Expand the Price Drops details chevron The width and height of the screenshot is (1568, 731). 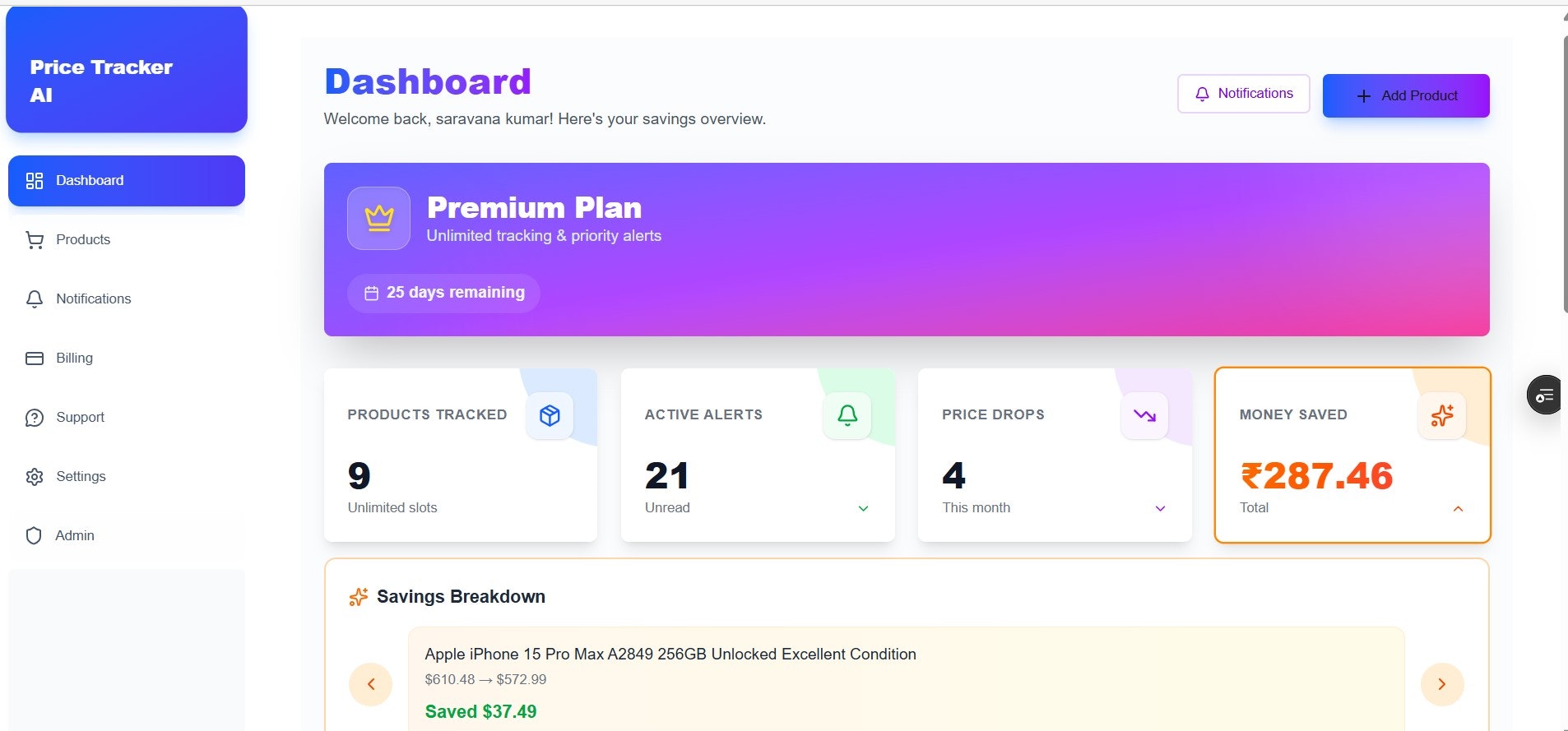point(1160,508)
